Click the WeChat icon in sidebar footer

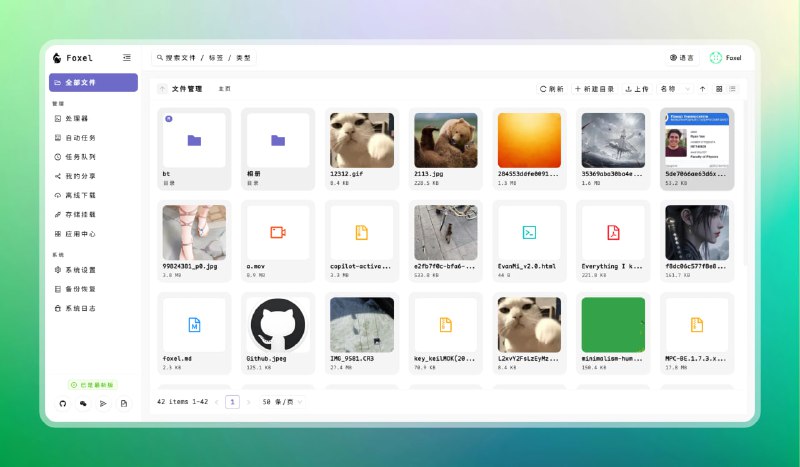coord(83,403)
